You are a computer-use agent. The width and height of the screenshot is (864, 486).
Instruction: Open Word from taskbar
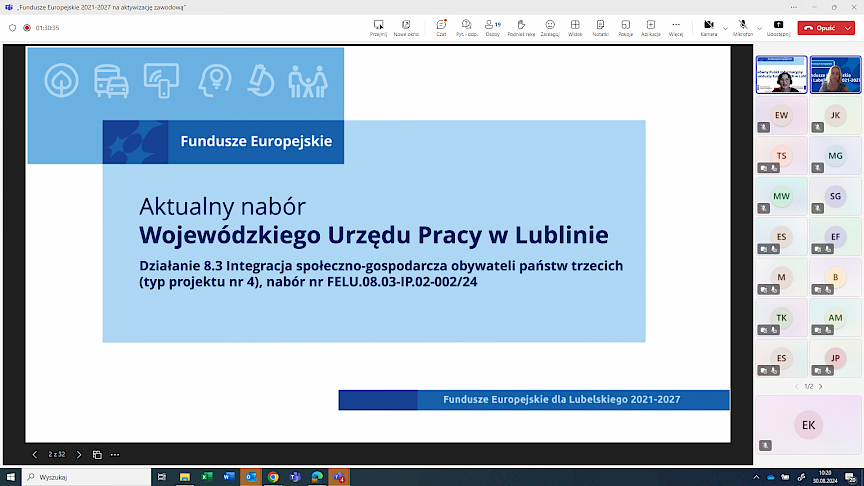point(229,477)
